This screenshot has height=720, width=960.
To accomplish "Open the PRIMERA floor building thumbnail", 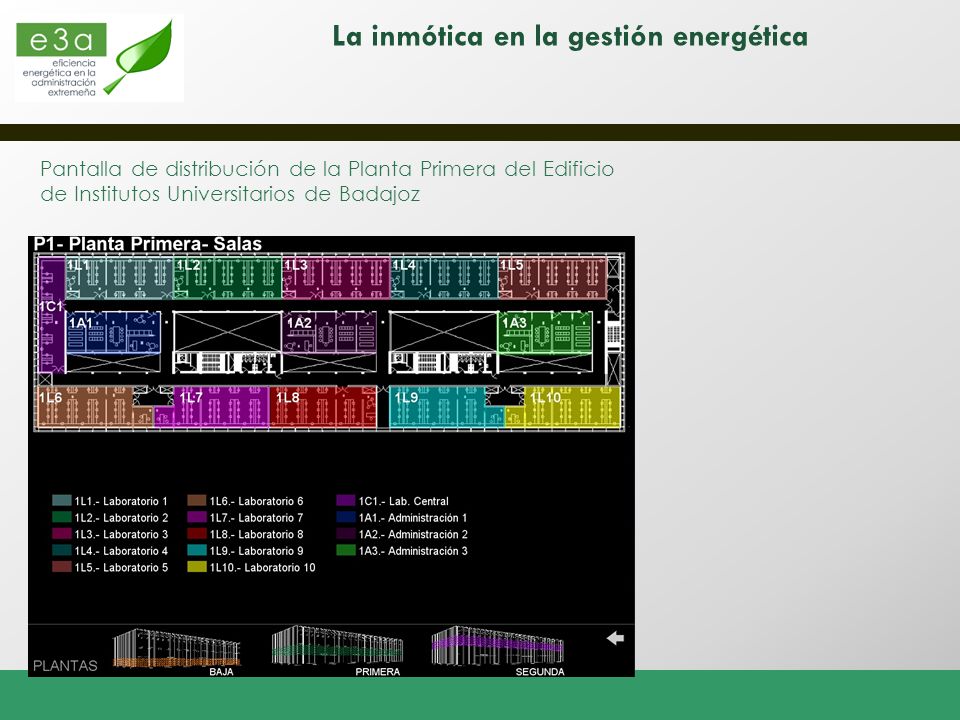I will 337,647.
